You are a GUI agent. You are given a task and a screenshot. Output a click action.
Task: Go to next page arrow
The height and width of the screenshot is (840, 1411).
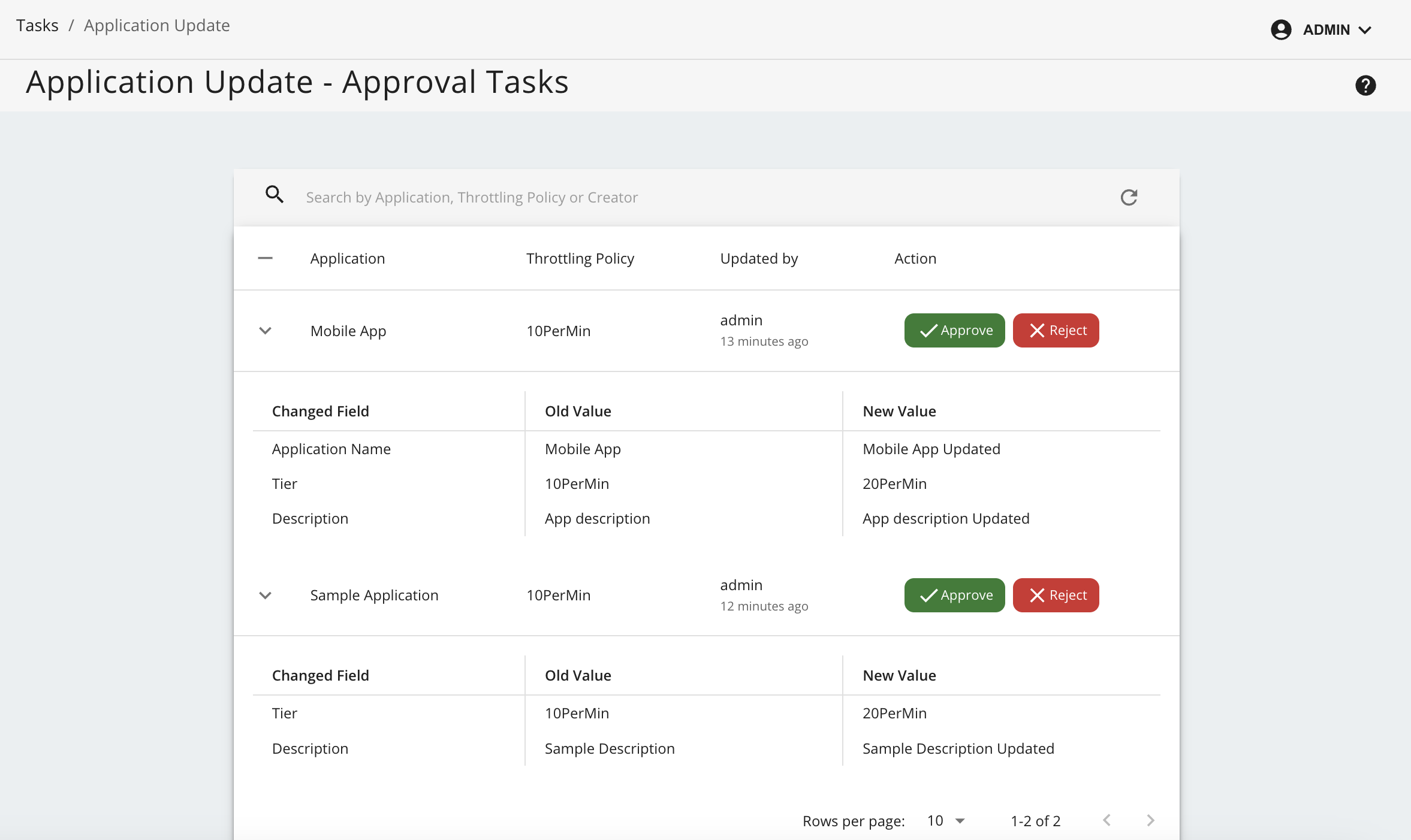point(1150,820)
